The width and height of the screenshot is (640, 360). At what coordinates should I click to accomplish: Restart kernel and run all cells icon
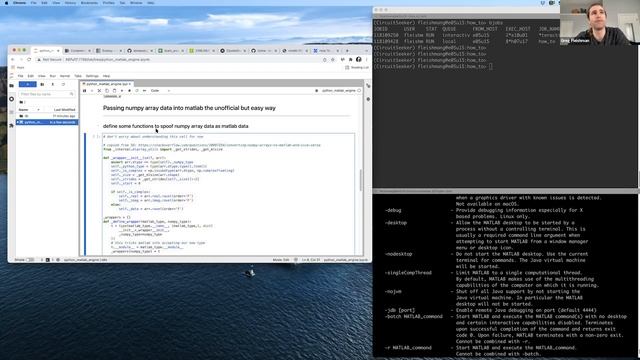coord(144,91)
